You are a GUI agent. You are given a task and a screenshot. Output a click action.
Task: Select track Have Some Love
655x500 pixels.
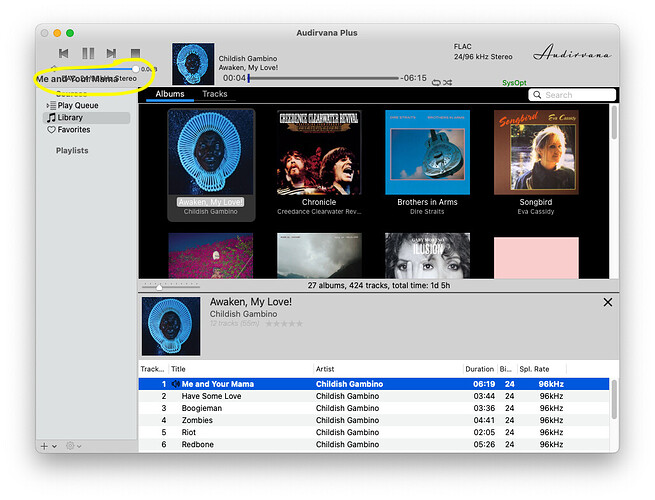374,396
